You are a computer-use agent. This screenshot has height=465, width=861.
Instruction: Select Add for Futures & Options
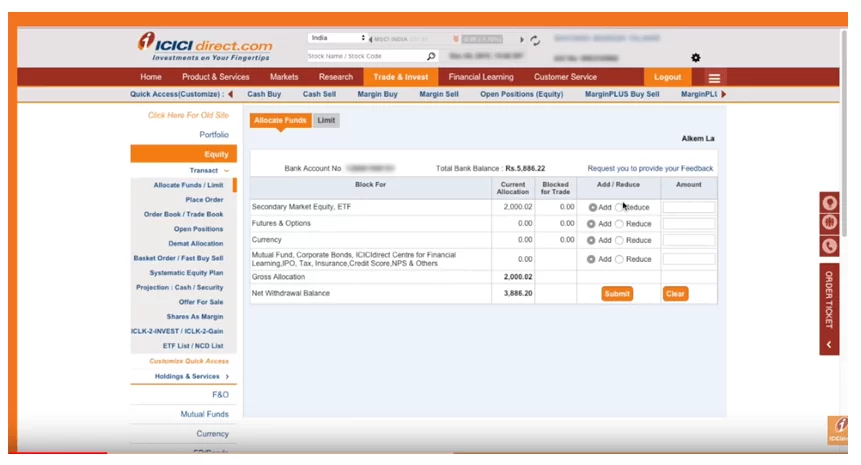coord(591,224)
